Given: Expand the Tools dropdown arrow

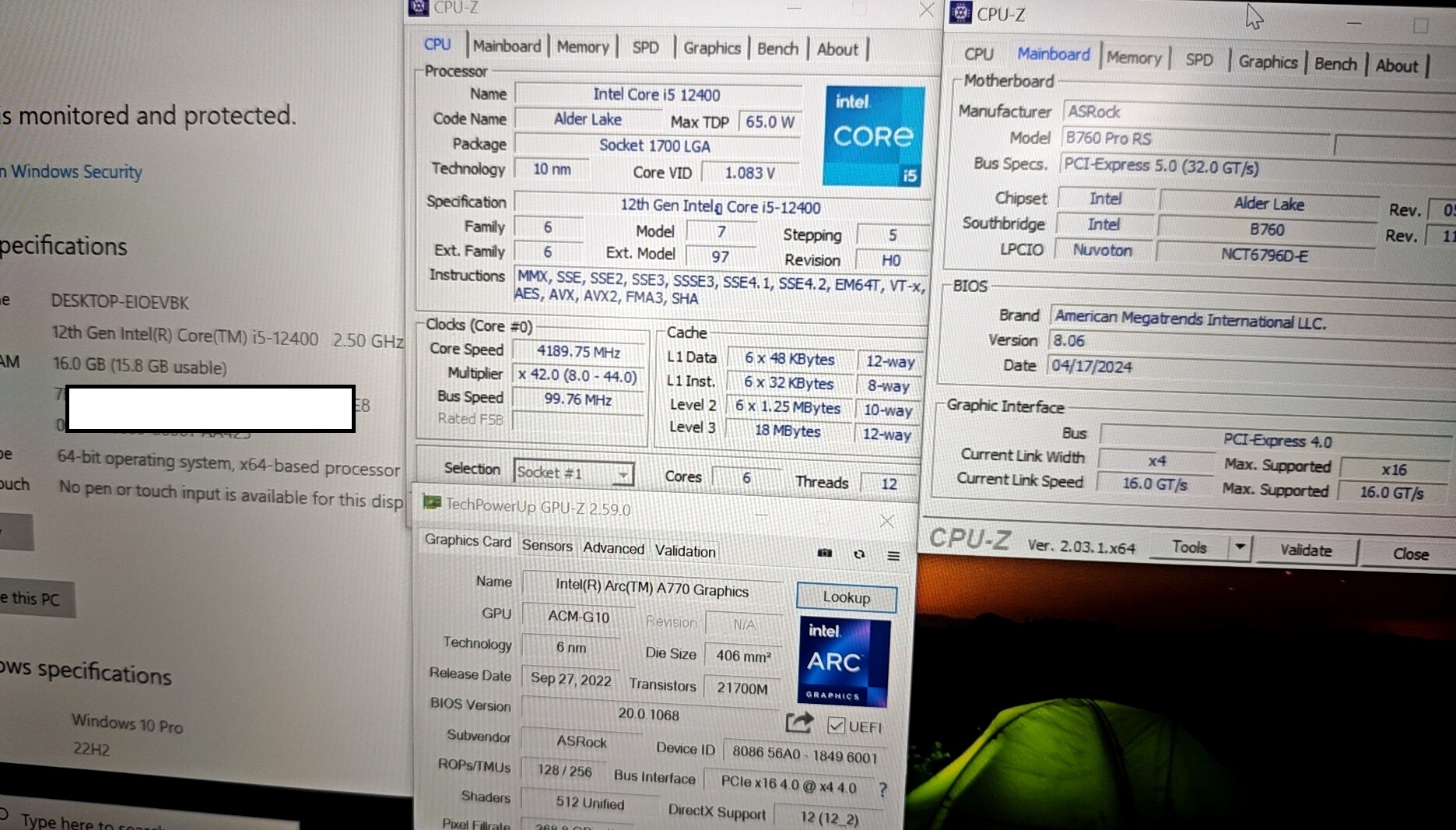Looking at the screenshot, I should [1239, 547].
